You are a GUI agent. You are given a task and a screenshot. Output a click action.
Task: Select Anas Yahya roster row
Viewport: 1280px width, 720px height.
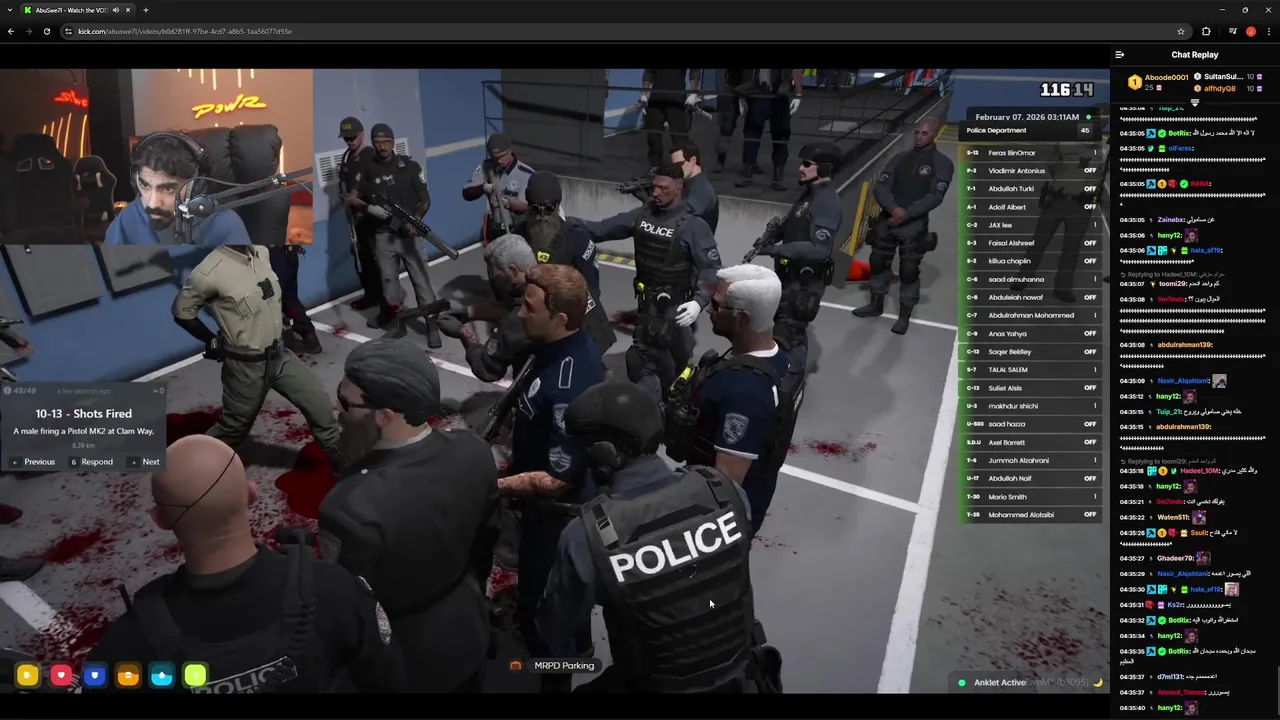1030,334
